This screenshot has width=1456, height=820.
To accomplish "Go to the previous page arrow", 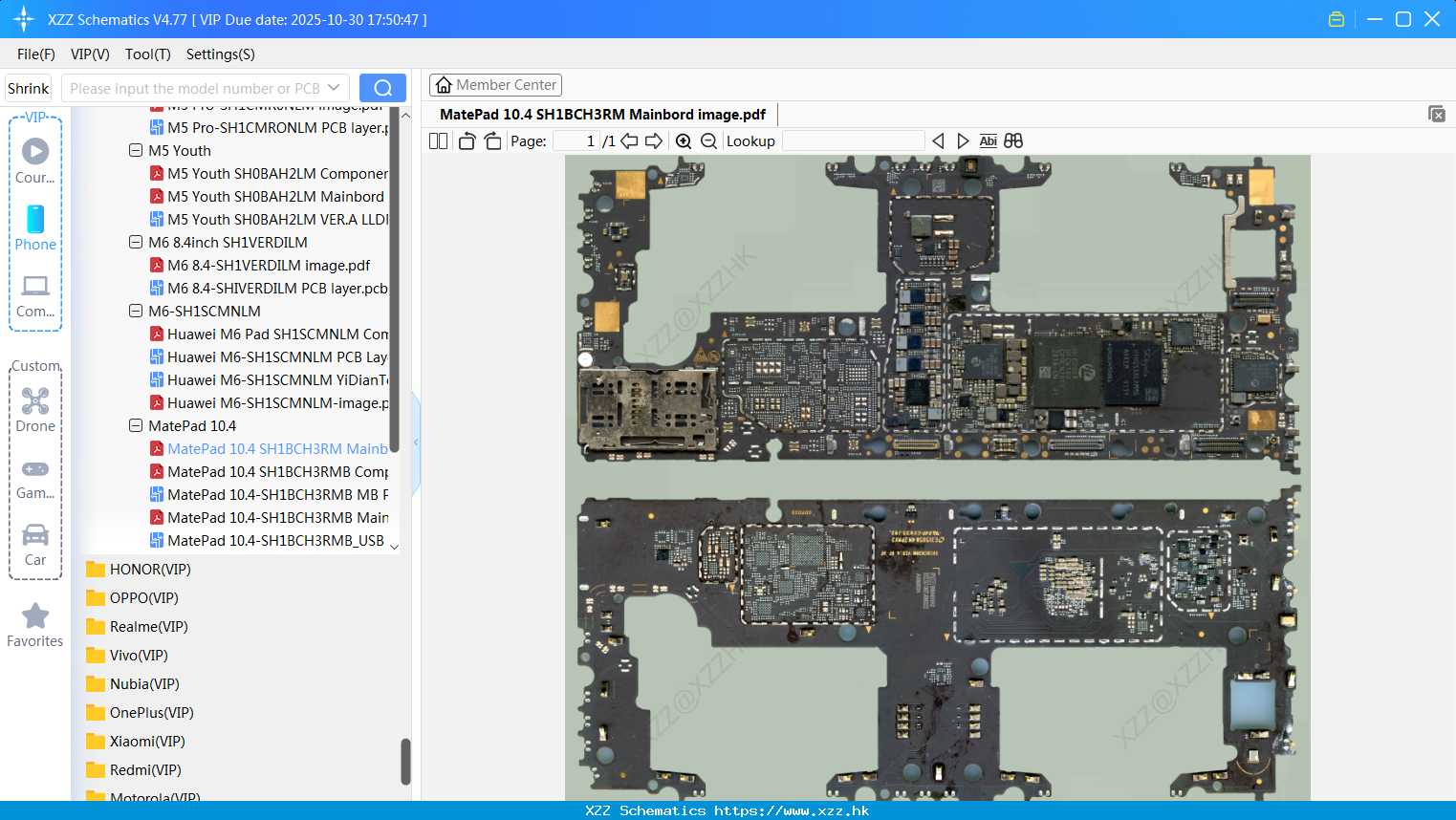I will 629,141.
